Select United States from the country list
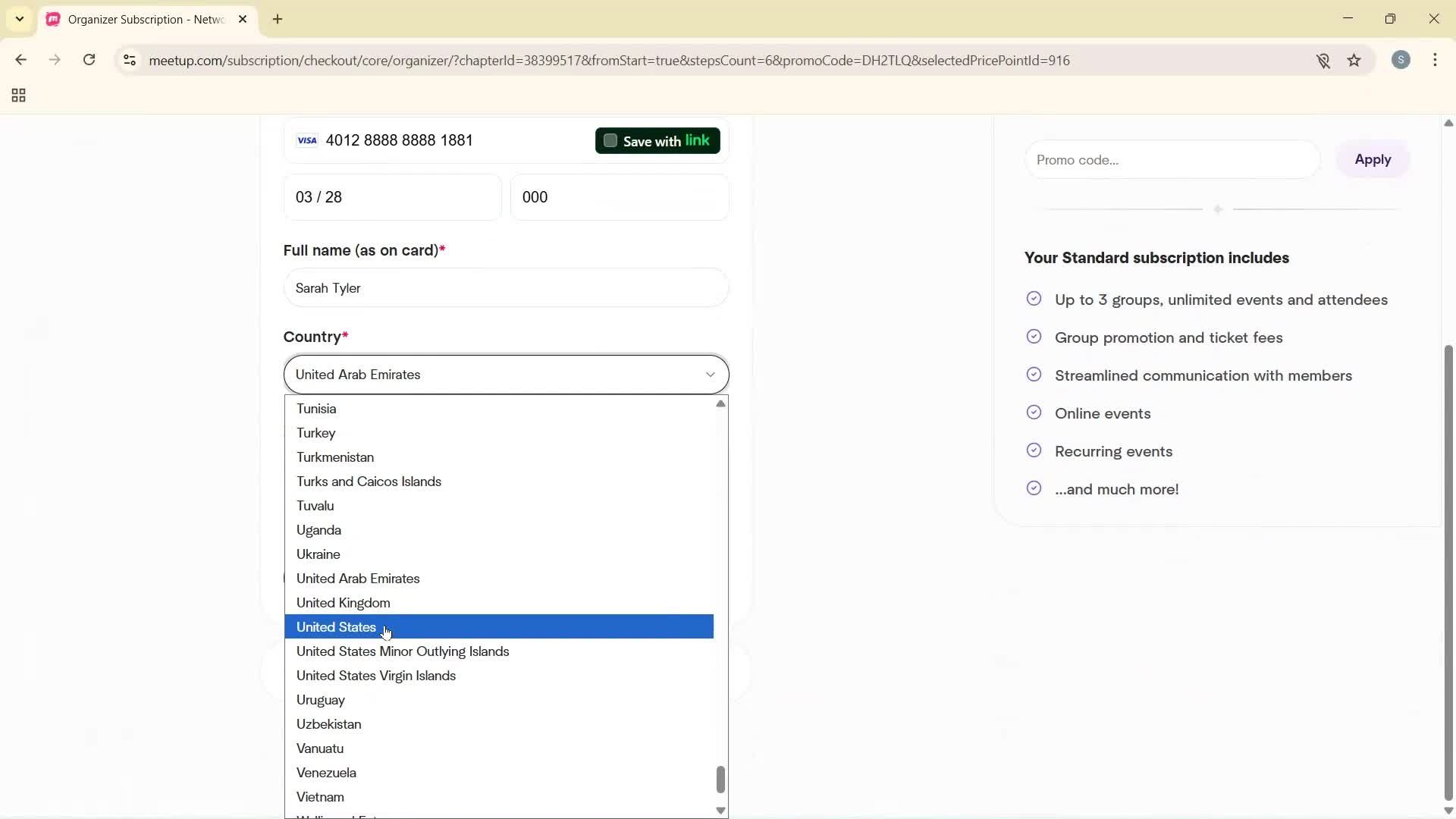Screen dimensions: 1456x819 coord(336,627)
